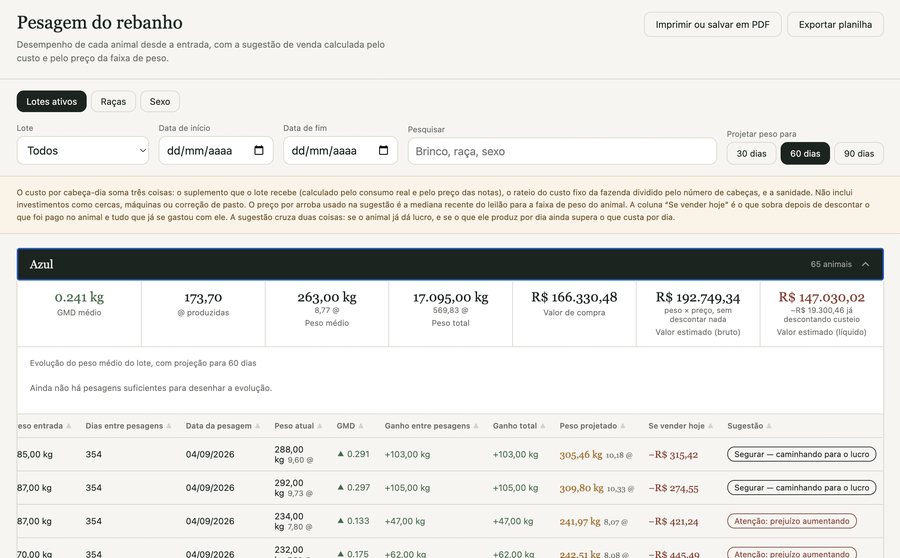
Task: Click the -R$ 274,55 sell-today value
Action: tap(673, 489)
